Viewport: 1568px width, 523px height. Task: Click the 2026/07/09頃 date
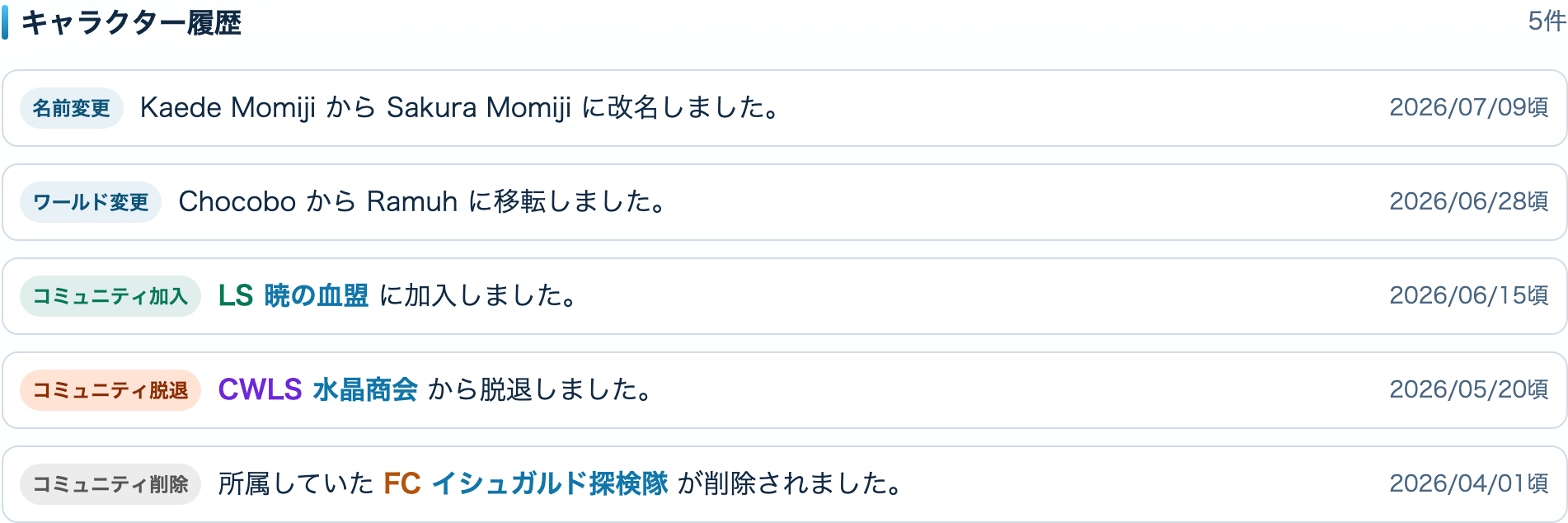1469,107
